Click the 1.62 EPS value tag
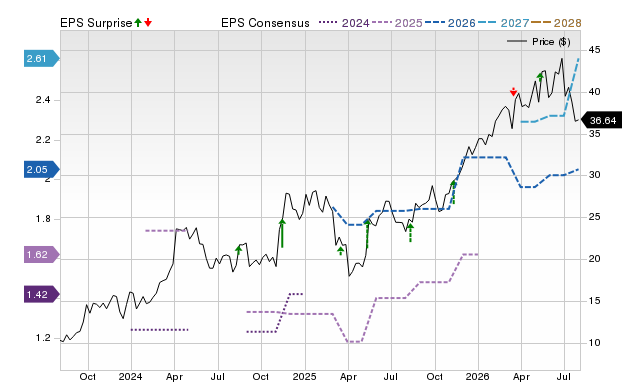This screenshot has width=640, height=382. [x=42, y=255]
